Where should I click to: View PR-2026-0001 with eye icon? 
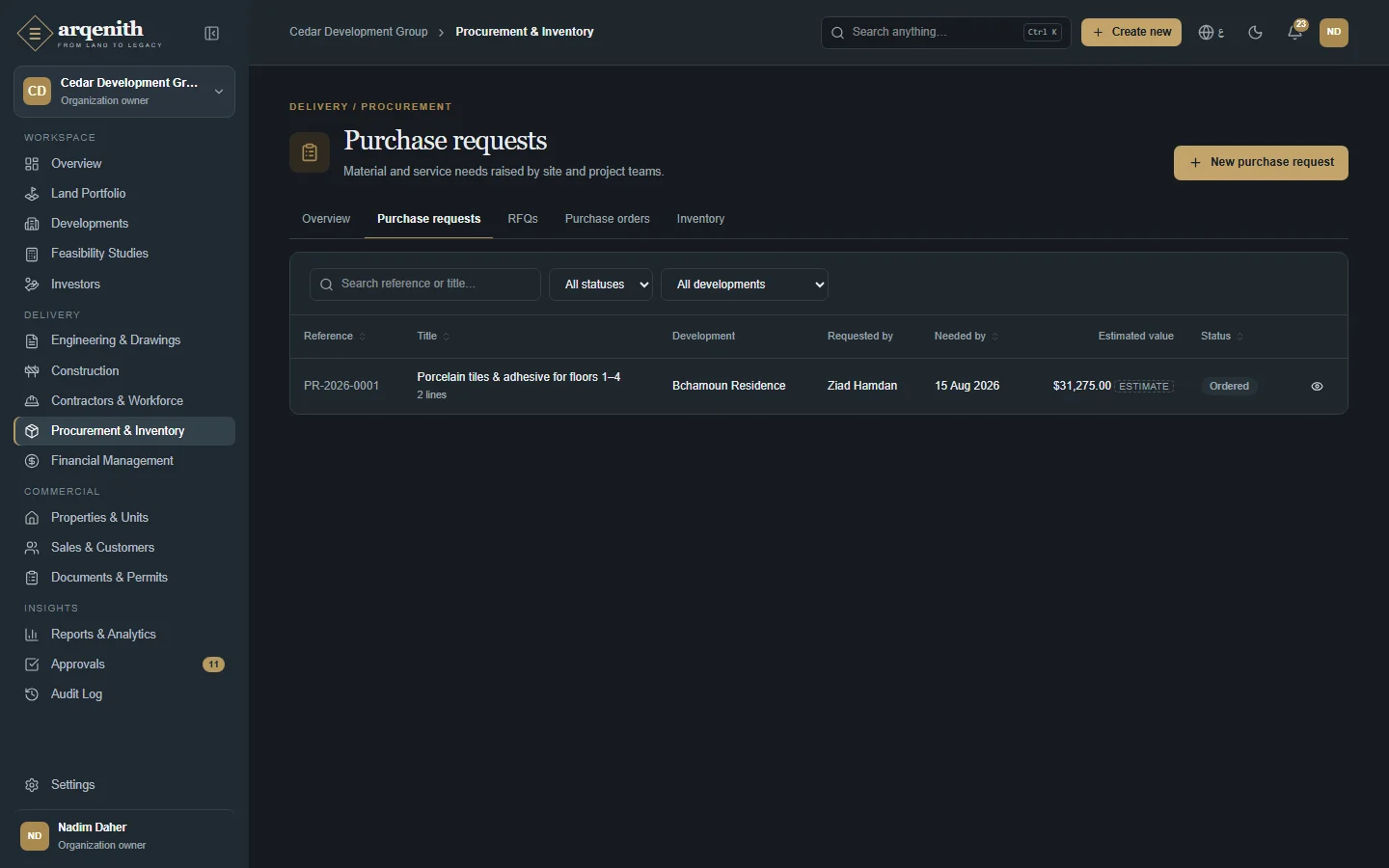pos(1317,386)
